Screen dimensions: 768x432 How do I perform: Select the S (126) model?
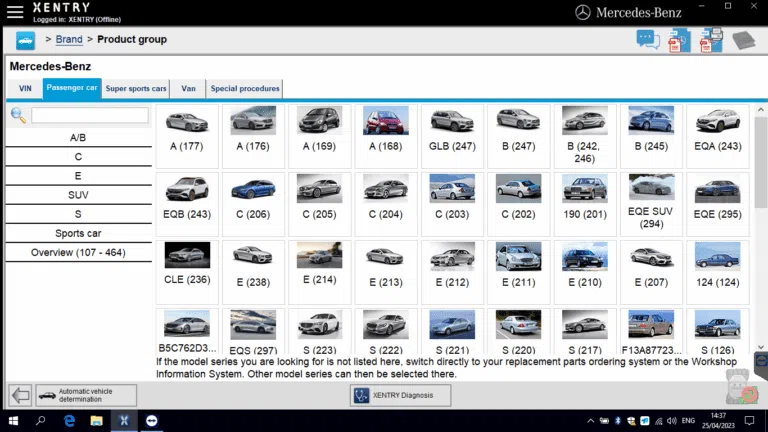pos(718,332)
